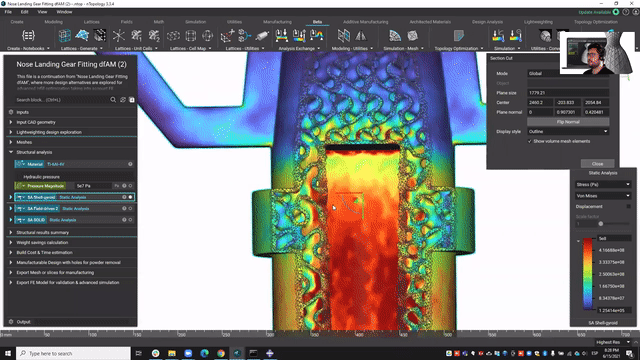Click the Plane size input field
The image size is (640, 360).
pos(568,93)
